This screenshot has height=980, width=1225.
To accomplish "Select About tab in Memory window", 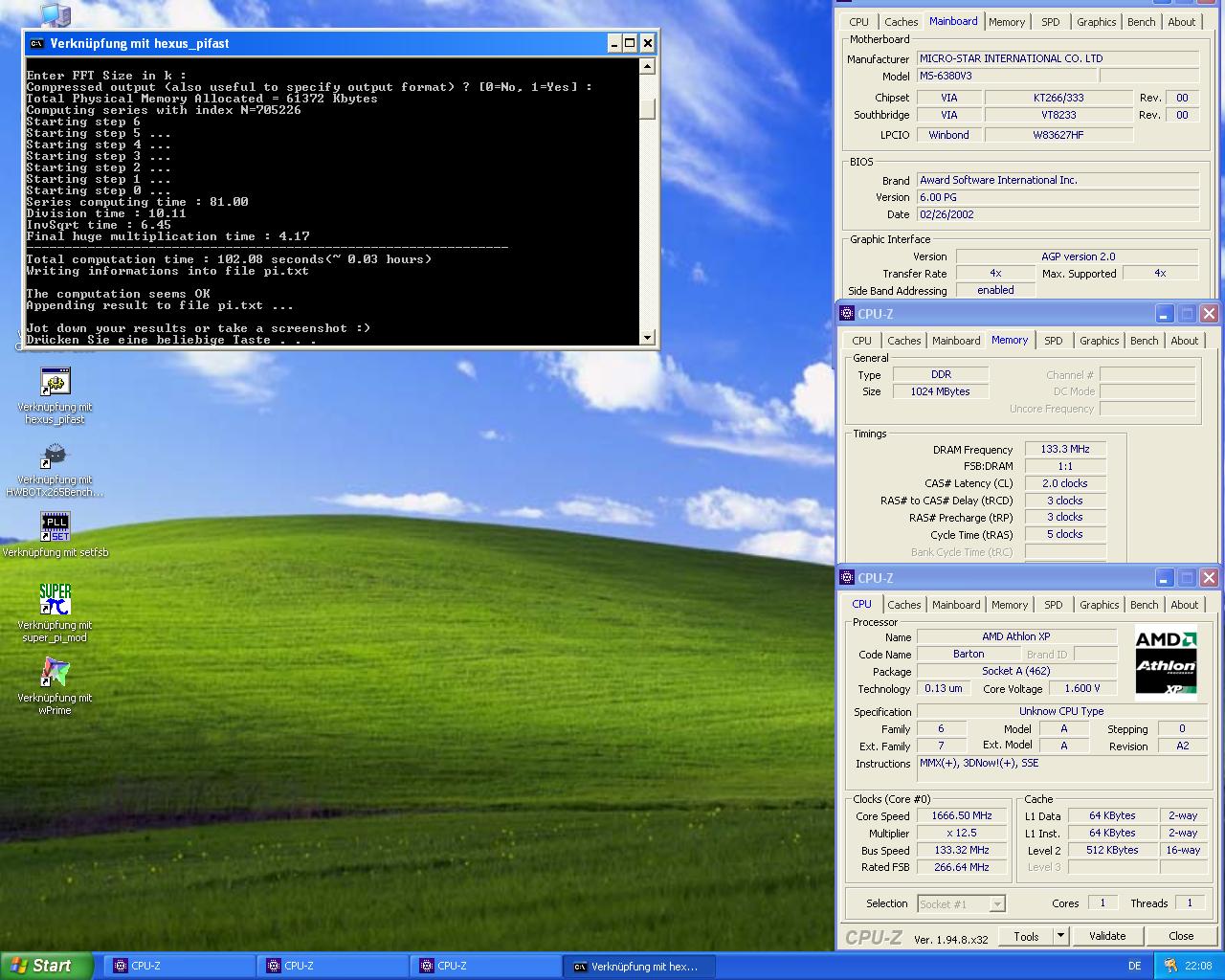I will 1184,341.
